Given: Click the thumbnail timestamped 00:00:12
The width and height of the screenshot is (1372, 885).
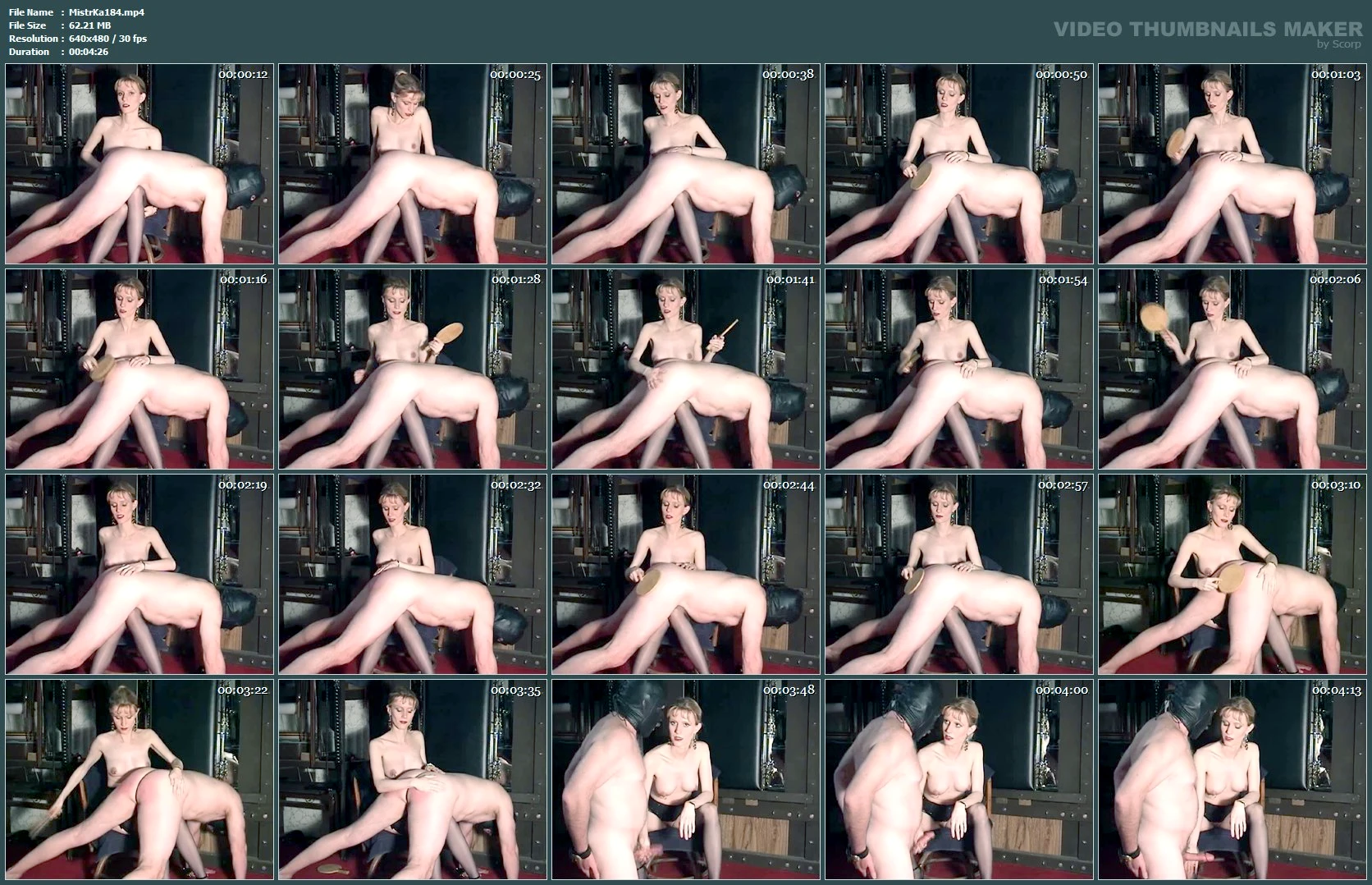Looking at the screenshot, I should [x=139, y=164].
